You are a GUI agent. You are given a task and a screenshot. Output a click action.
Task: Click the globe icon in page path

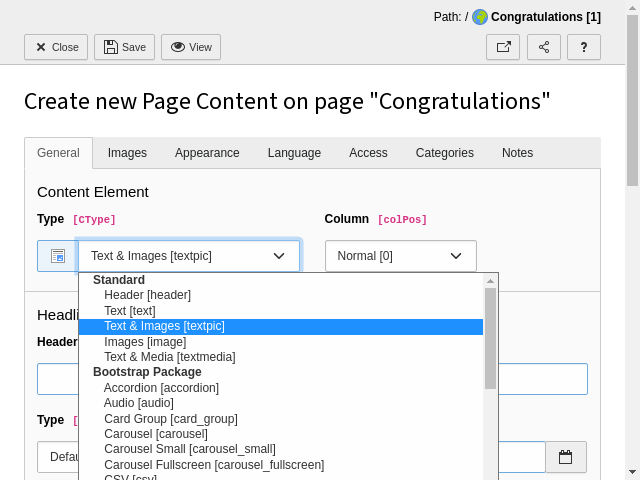pos(480,17)
